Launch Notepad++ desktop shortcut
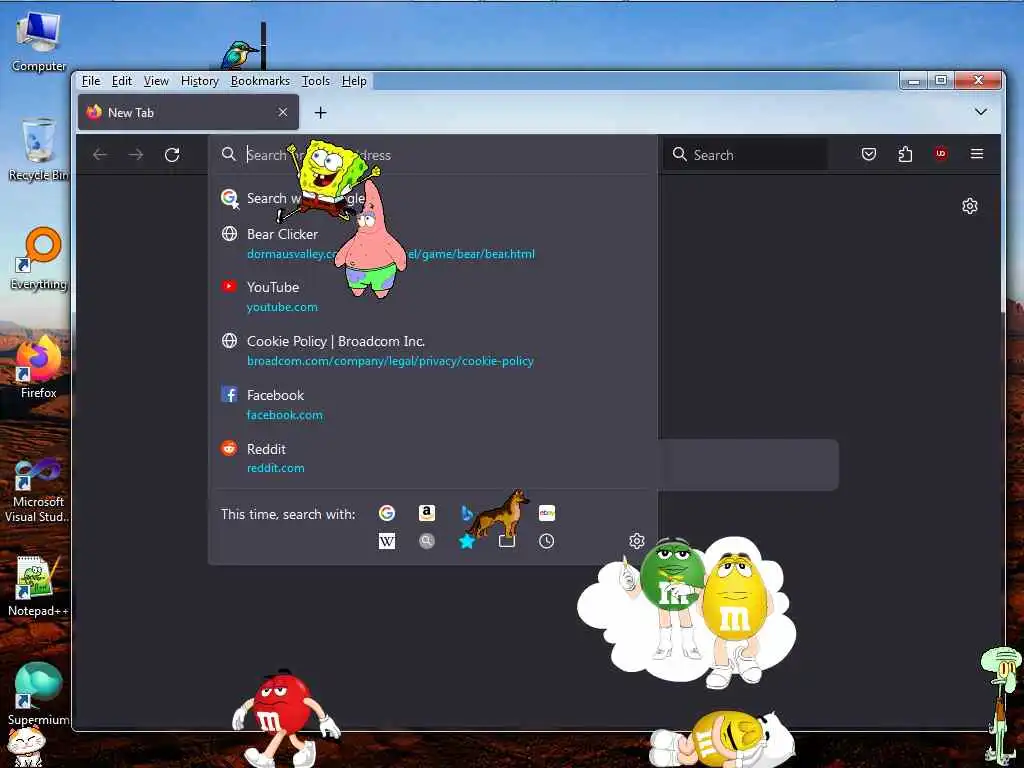Screen dimensions: 1024x768 coord(39,586)
